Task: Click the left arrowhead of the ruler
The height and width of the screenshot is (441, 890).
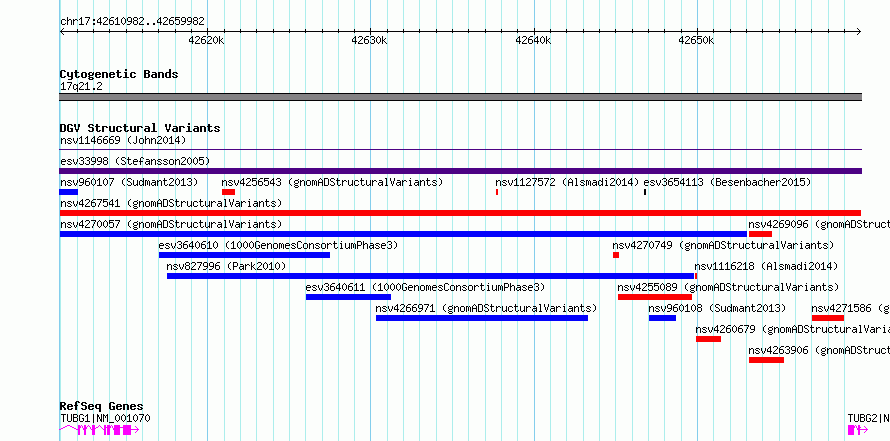Action: pos(62,32)
